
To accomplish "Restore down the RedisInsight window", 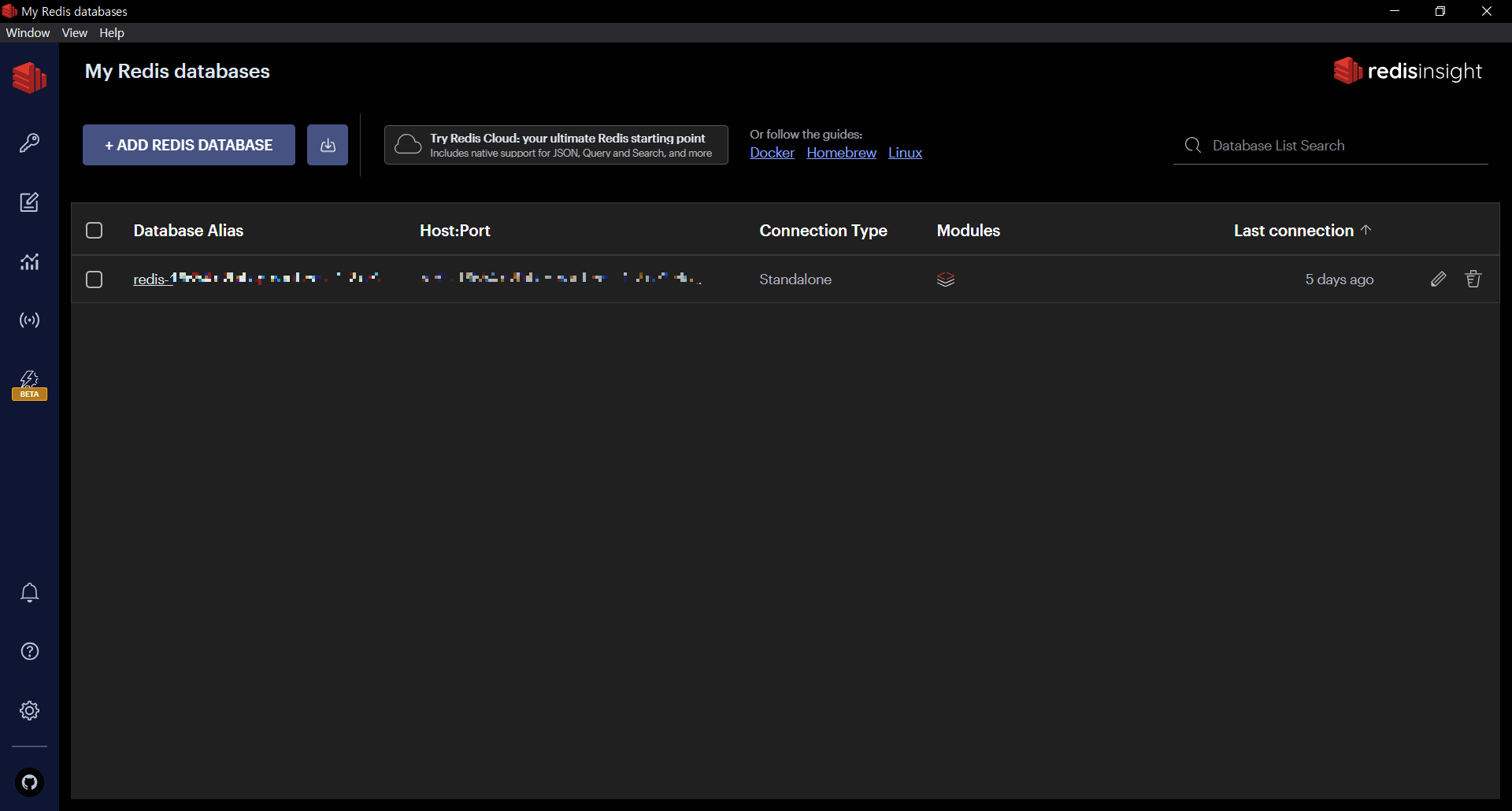I will [x=1440, y=11].
